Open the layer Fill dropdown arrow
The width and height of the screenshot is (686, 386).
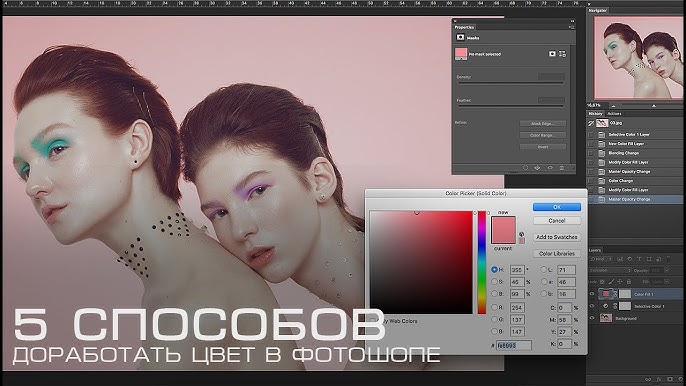(x=667, y=282)
